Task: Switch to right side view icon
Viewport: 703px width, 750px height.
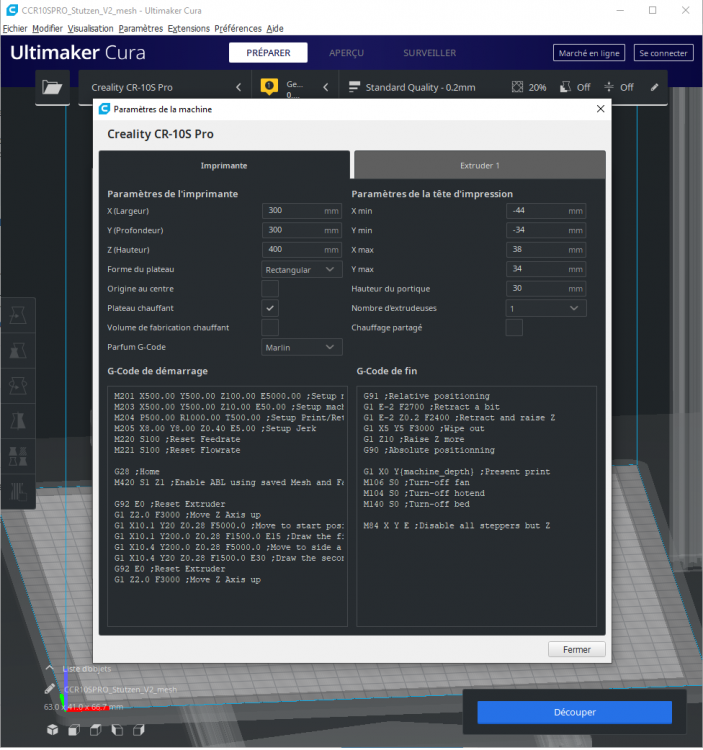Action: [x=139, y=729]
